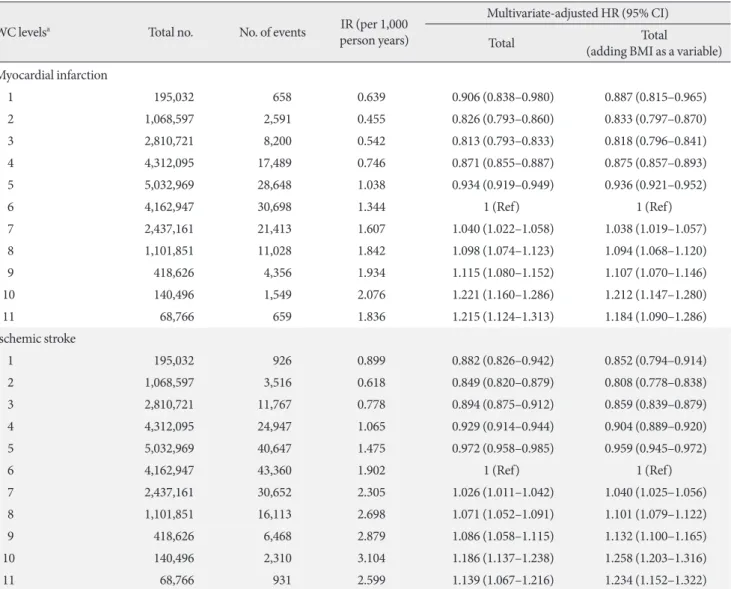Click HR value 0.882 (0.826–0.942)

click(503, 360)
